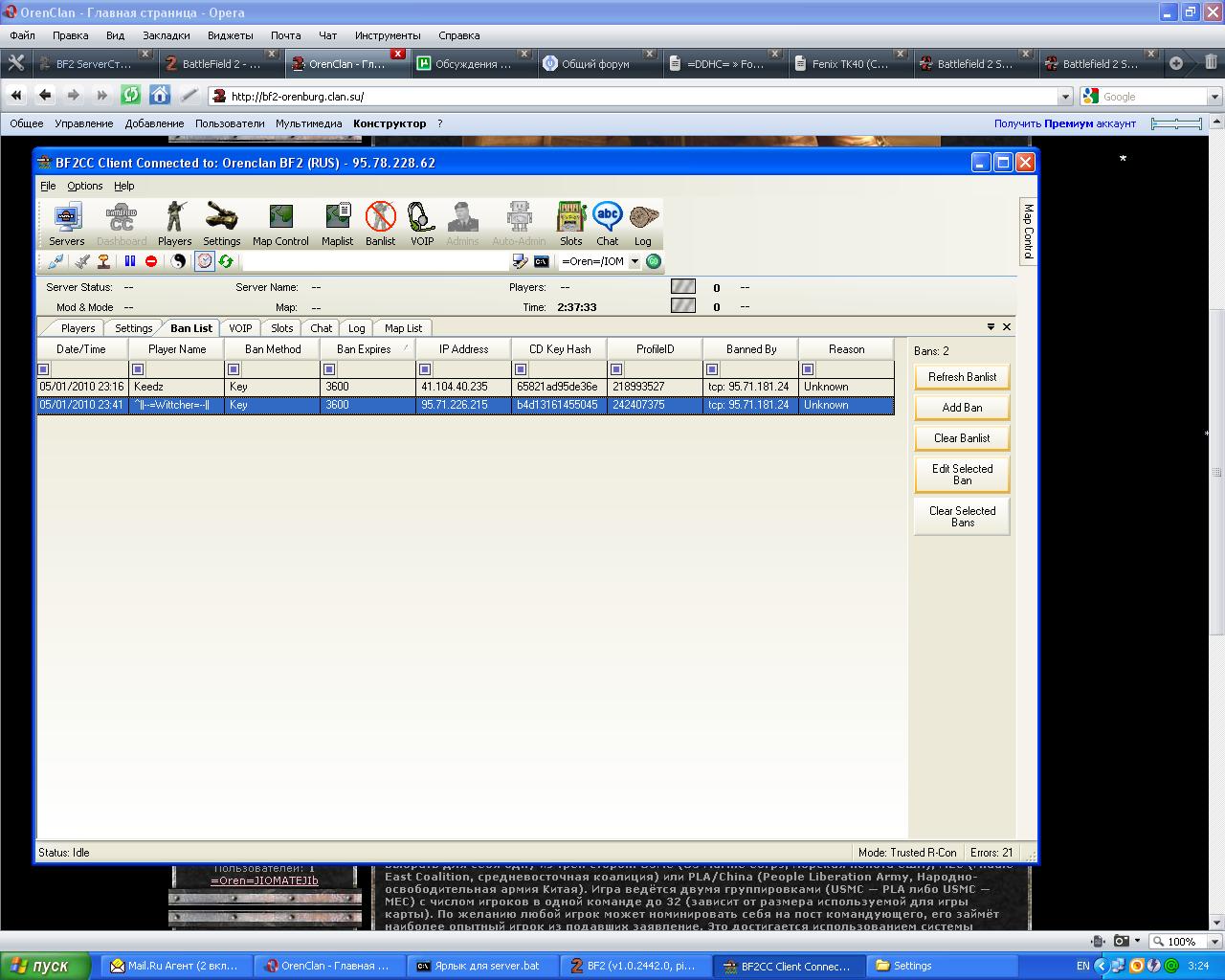
Task: Expand the Google search engine dropdown
Action: (1214, 96)
